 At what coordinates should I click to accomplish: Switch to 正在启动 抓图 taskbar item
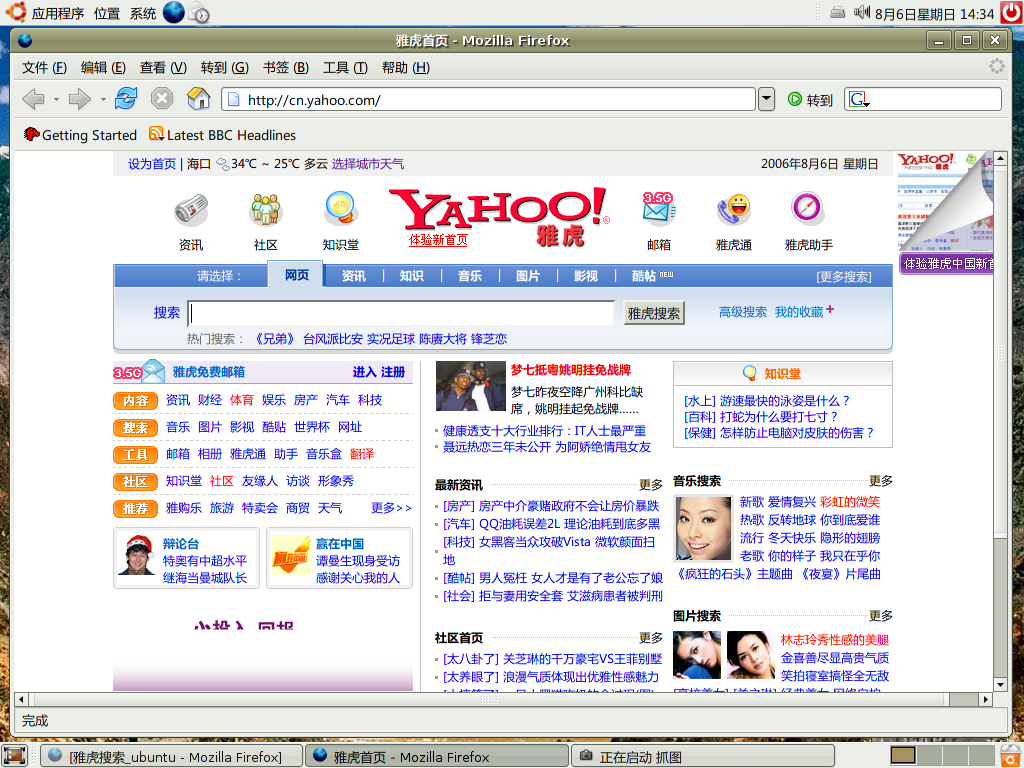703,756
